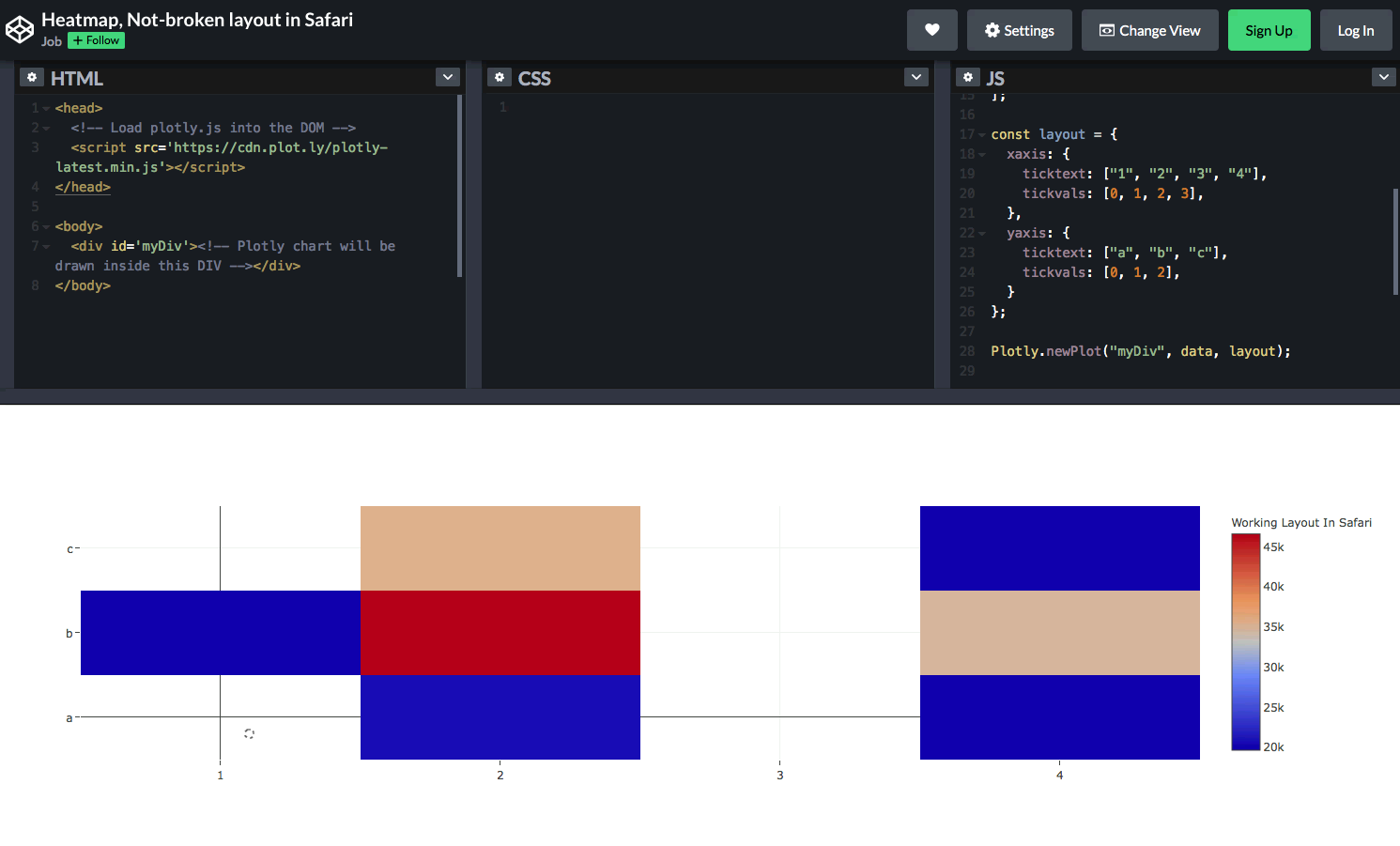Click y-axis tick label c
This screenshot has width=1400, height=846.
pyautogui.click(x=69, y=549)
